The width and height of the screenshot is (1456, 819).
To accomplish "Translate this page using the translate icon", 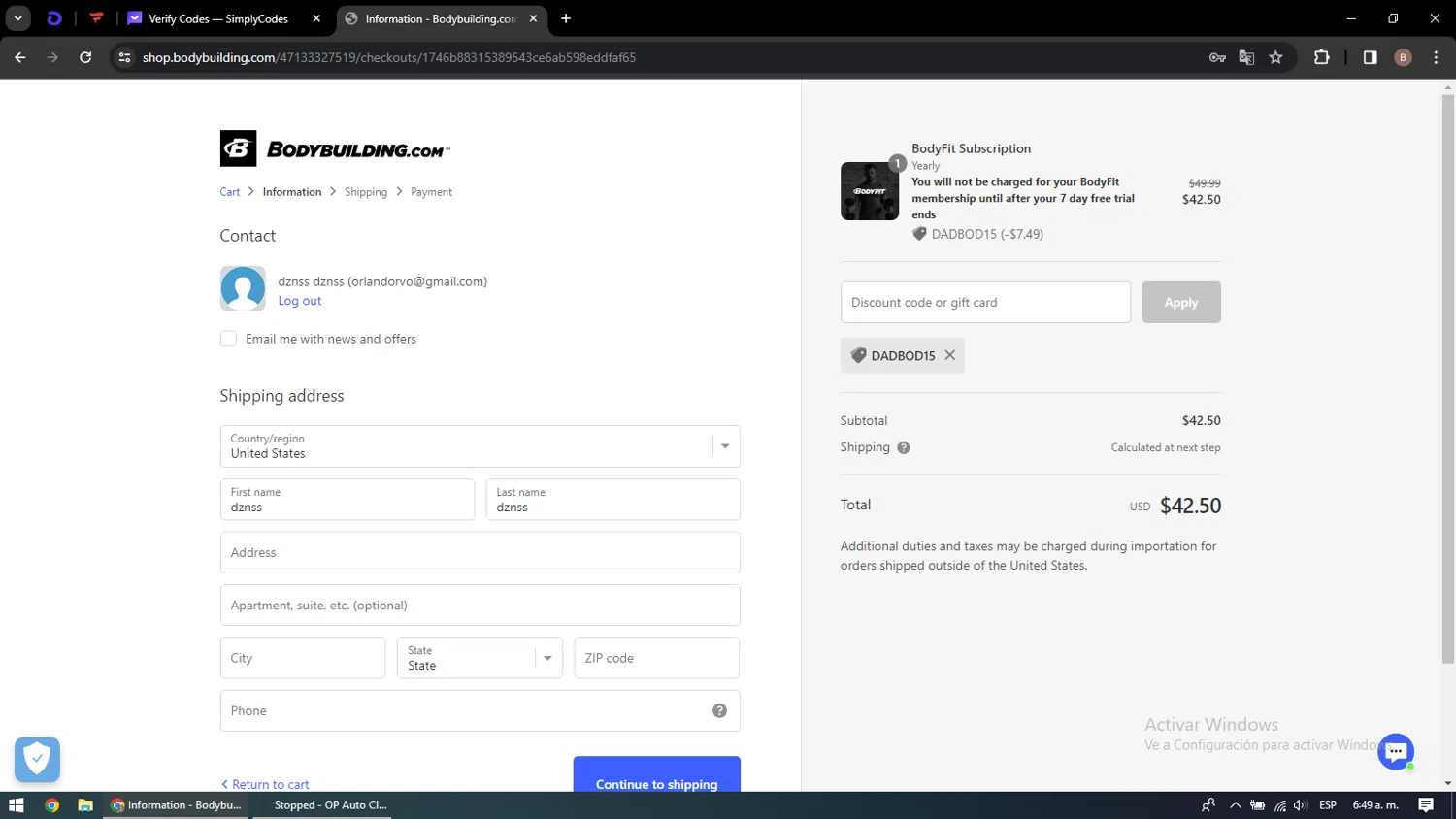I will coord(1247,57).
